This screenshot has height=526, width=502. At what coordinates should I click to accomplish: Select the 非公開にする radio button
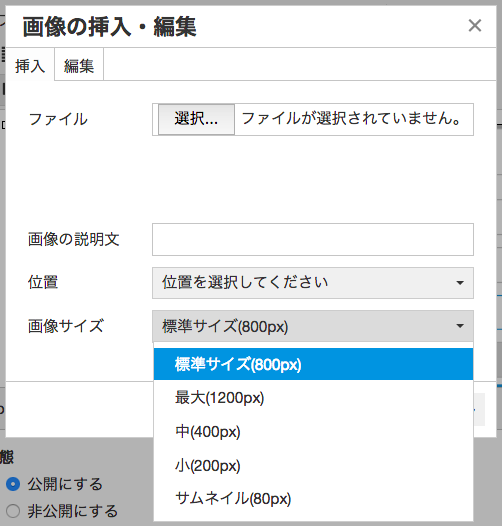pyautogui.click(x=13, y=511)
